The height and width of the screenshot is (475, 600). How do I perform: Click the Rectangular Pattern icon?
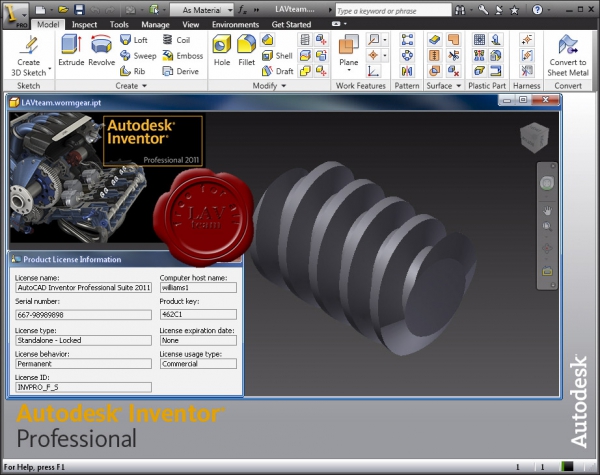pyautogui.click(x=407, y=40)
